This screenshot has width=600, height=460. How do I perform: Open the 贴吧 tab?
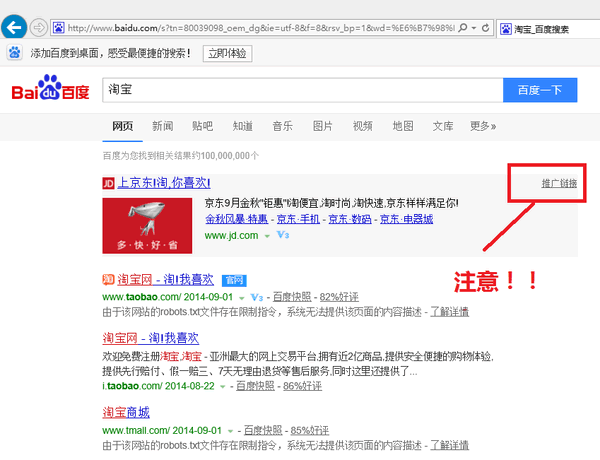pos(202,126)
